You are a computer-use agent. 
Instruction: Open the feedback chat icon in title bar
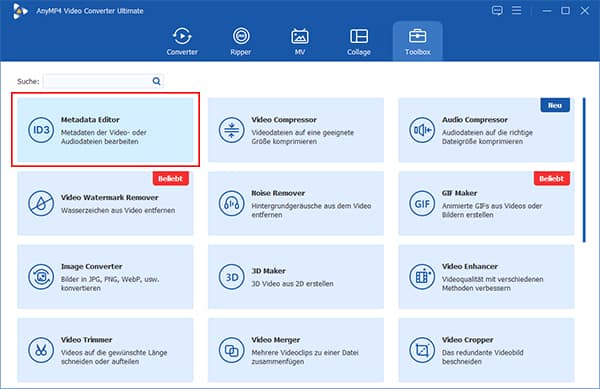tap(497, 10)
